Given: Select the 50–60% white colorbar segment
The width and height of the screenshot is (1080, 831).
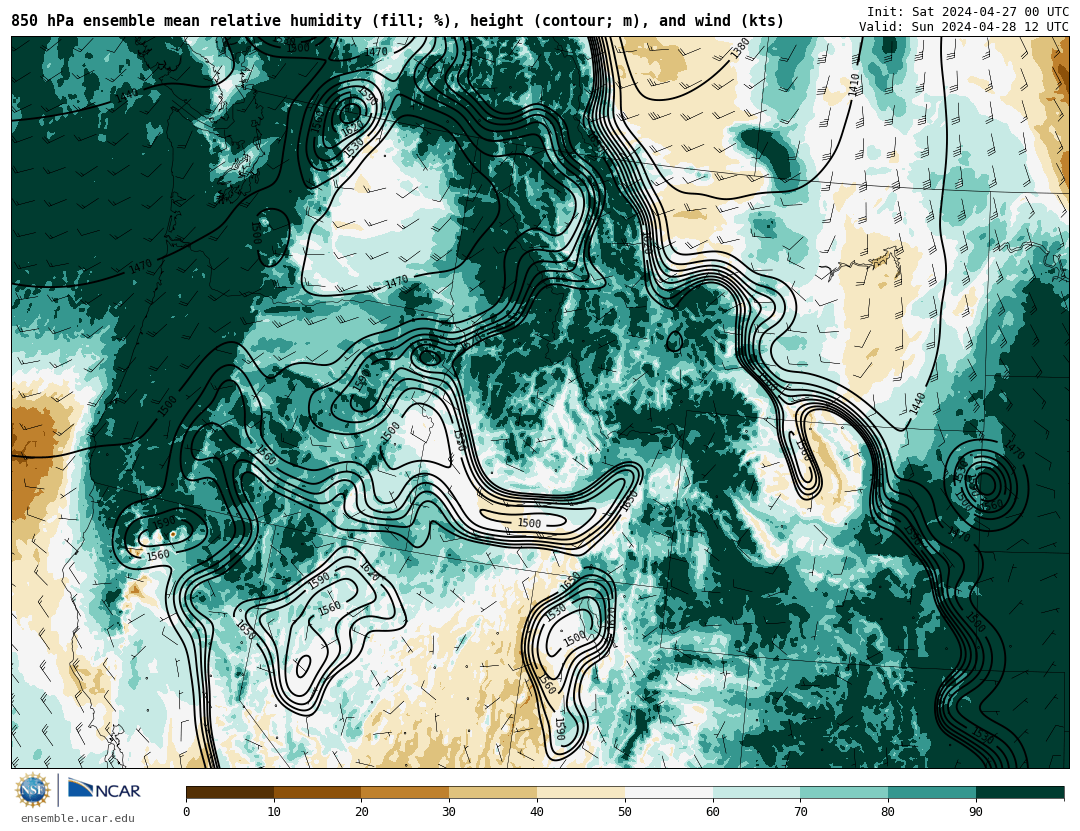Looking at the screenshot, I should [669, 792].
